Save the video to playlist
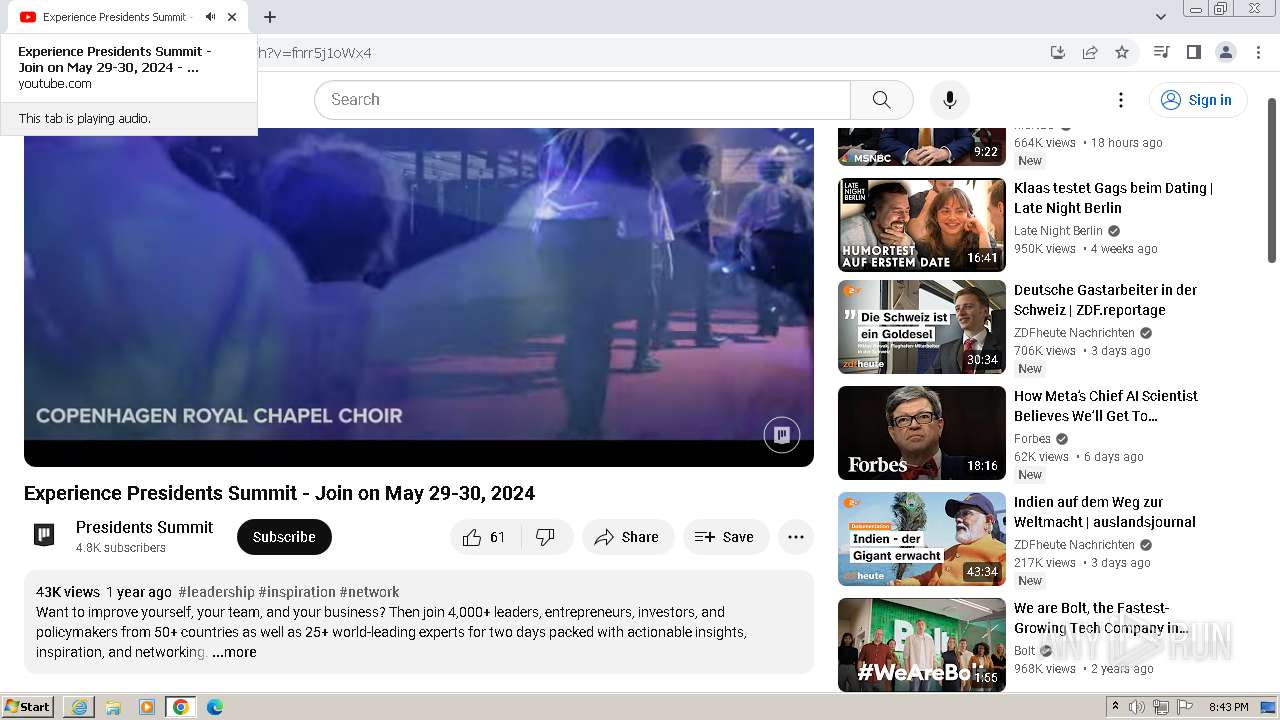Screen dimensions: 1280x720 (x=726, y=537)
